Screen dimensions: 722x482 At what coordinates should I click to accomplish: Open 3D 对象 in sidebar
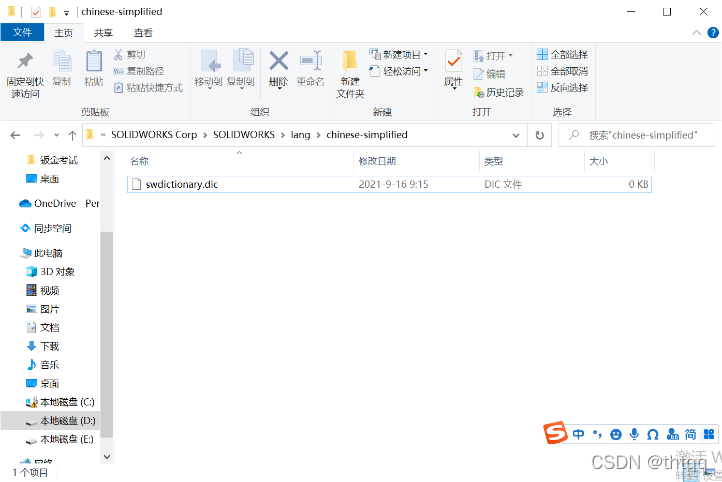click(50, 272)
